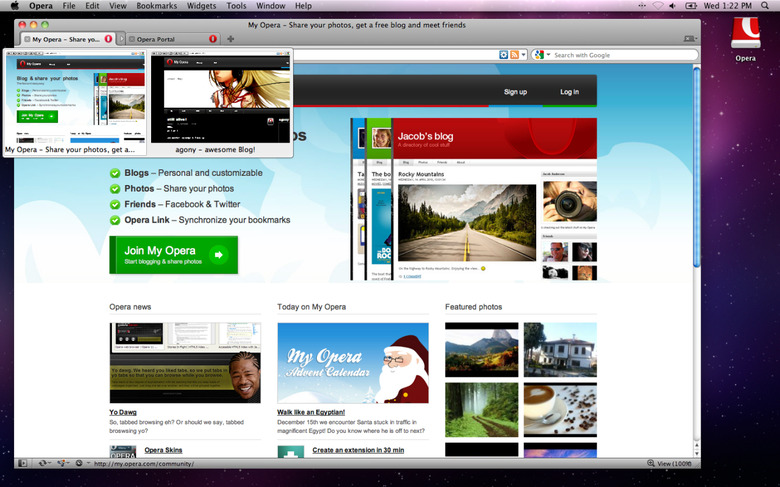The image size is (780, 487).
Task: Click the blue gear icon in address bar
Action: (503, 55)
